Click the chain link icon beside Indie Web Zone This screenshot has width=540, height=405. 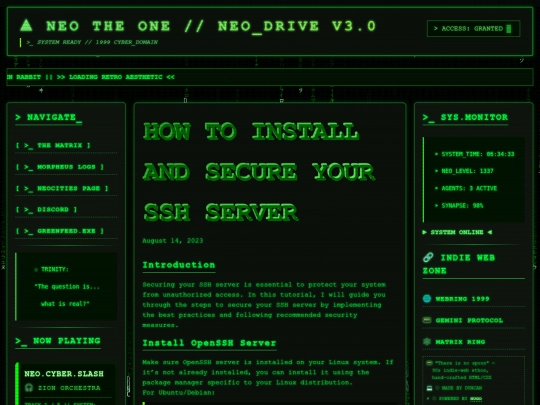(x=428, y=257)
